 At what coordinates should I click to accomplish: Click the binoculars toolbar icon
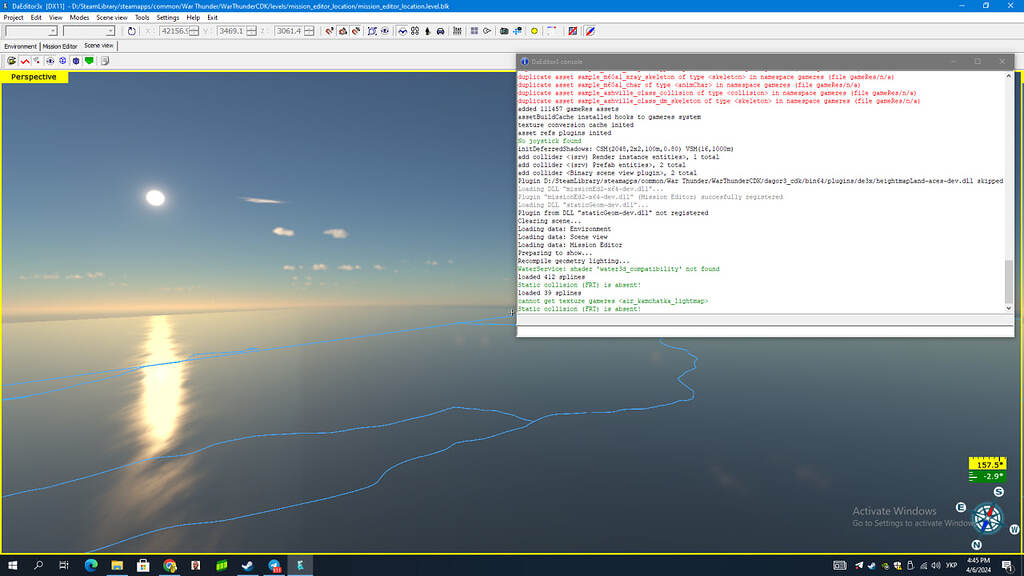[x=415, y=31]
